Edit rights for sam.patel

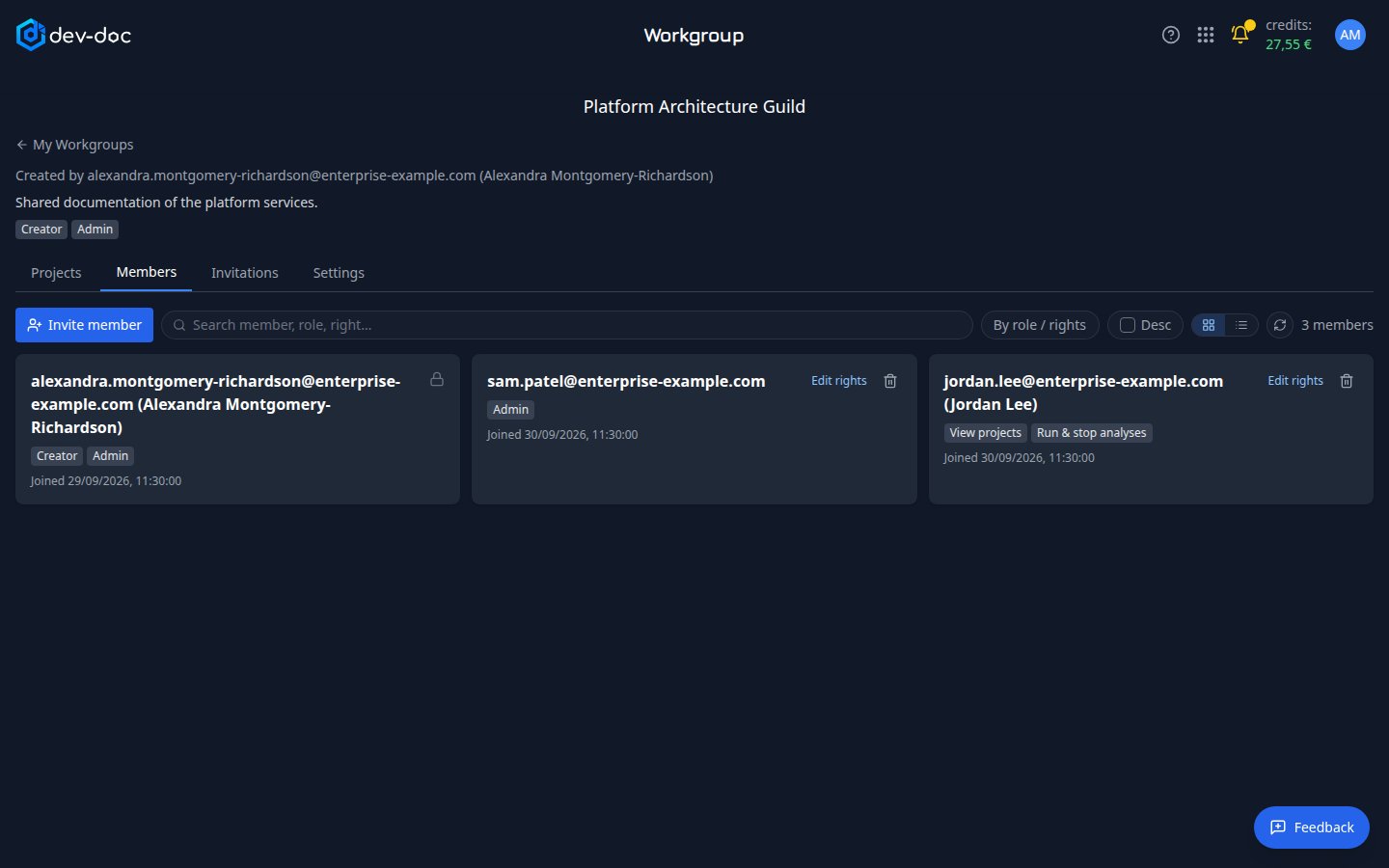tap(839, 381)
